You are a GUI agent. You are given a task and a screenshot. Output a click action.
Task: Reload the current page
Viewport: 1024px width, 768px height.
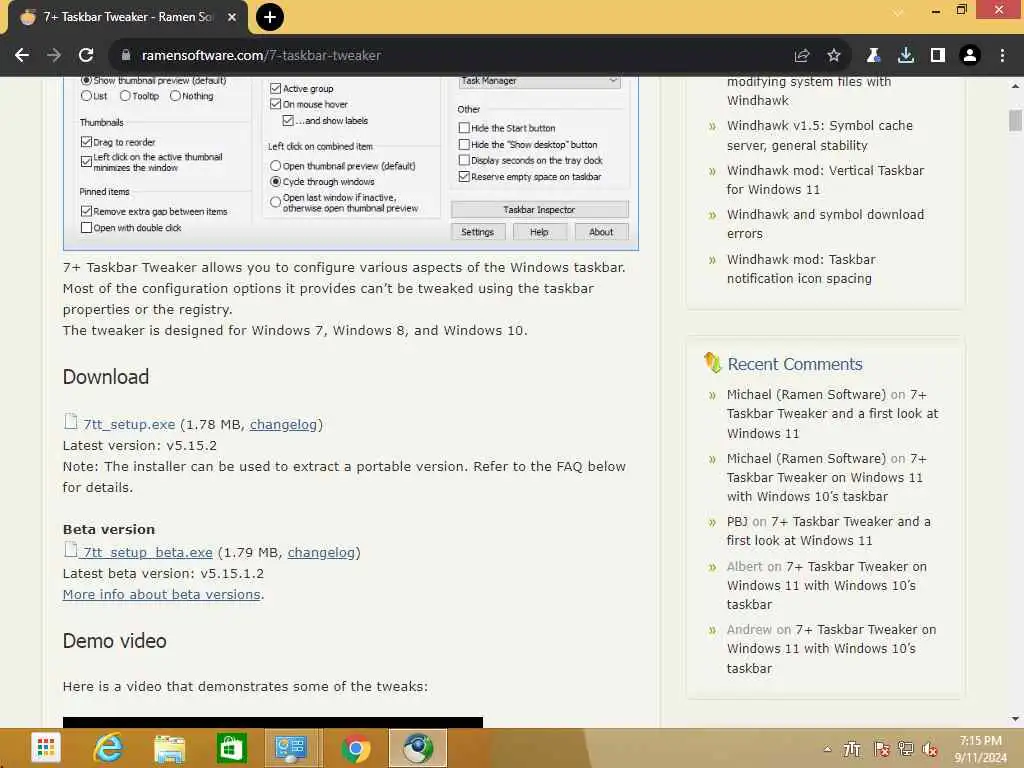[x=86, y=56]
